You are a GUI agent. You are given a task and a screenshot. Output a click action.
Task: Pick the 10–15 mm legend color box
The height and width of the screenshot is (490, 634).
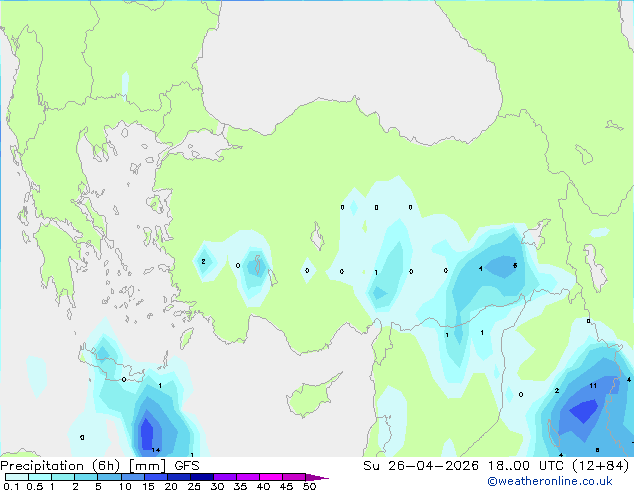132,477
